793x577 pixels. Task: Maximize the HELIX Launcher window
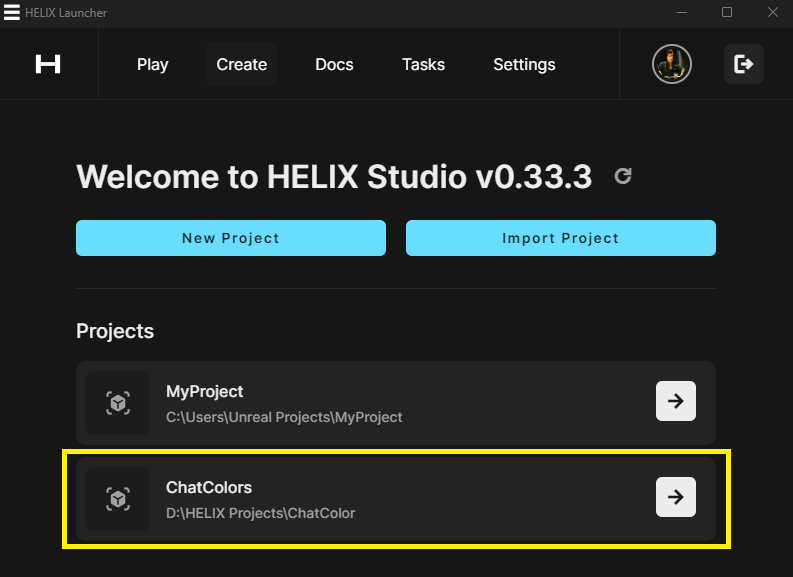tap(727, 13)
